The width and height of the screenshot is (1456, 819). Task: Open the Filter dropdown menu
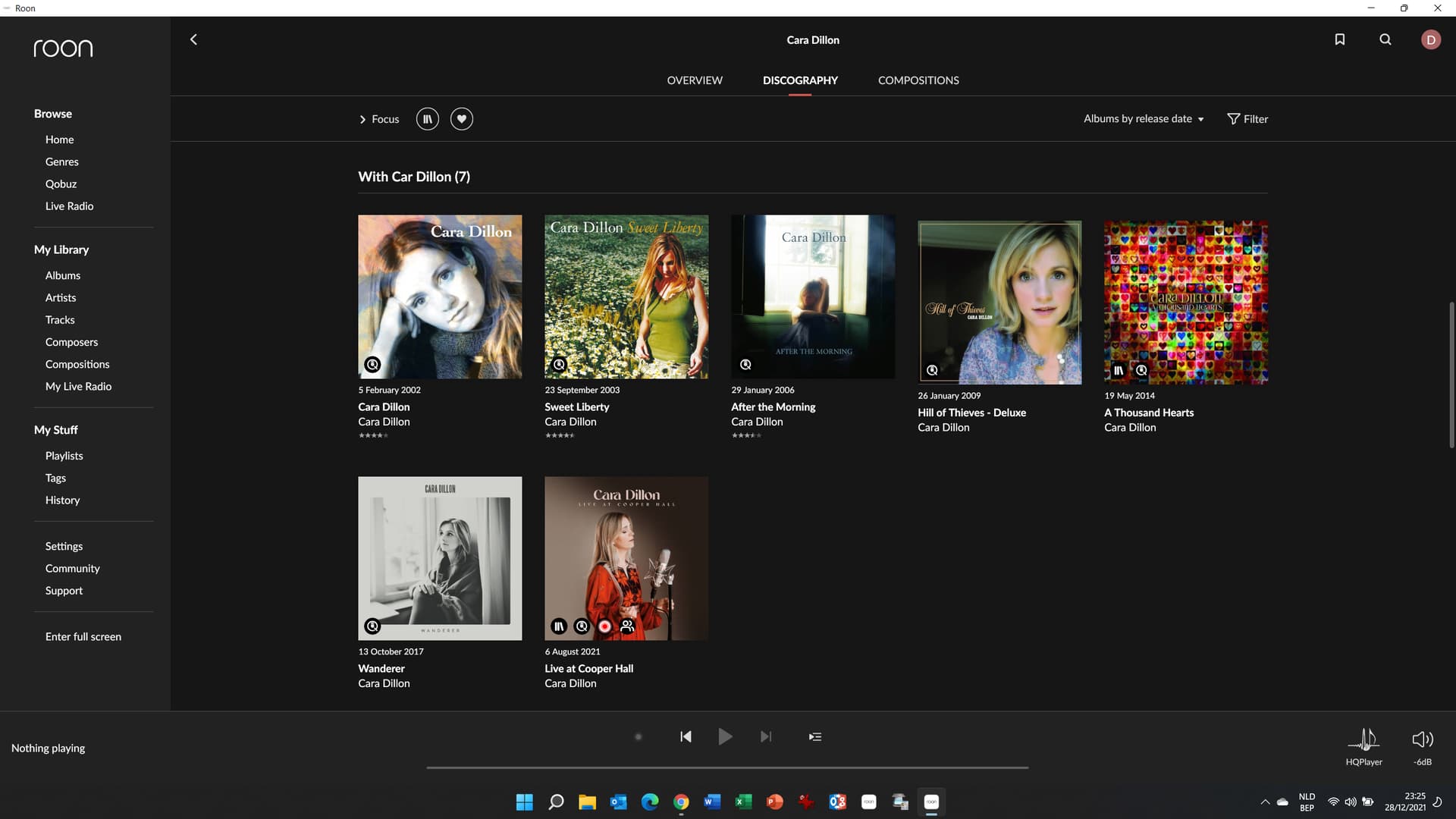1247,118
